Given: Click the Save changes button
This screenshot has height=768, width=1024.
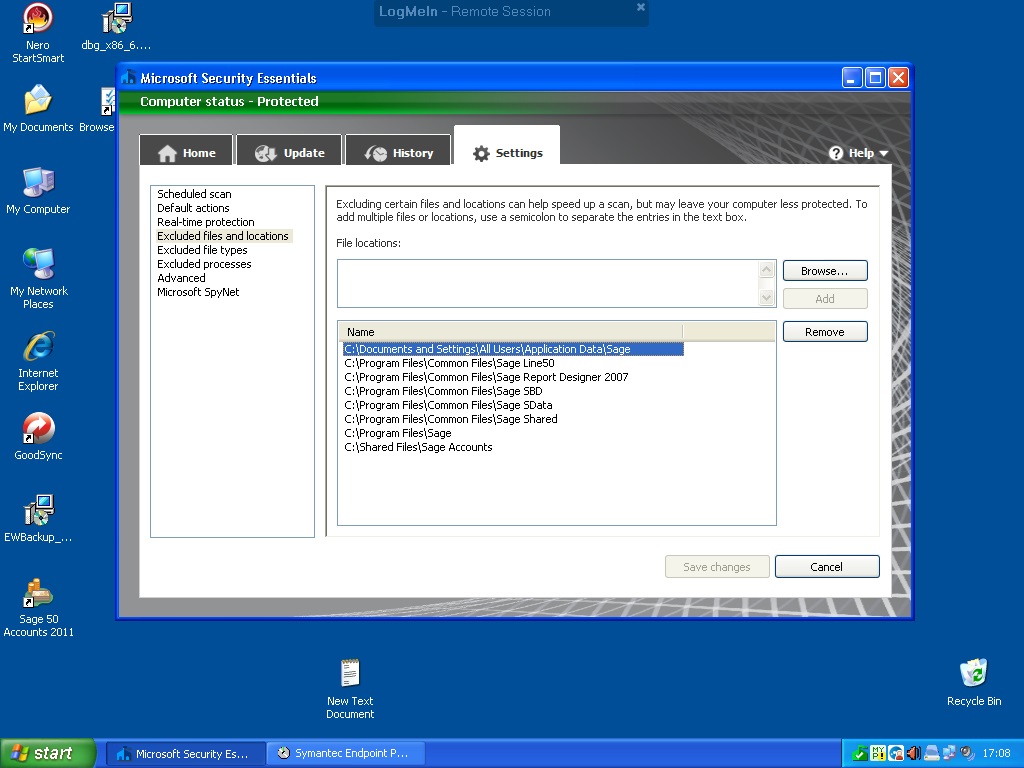Looking at the screenshot, I should pos(717,567).
